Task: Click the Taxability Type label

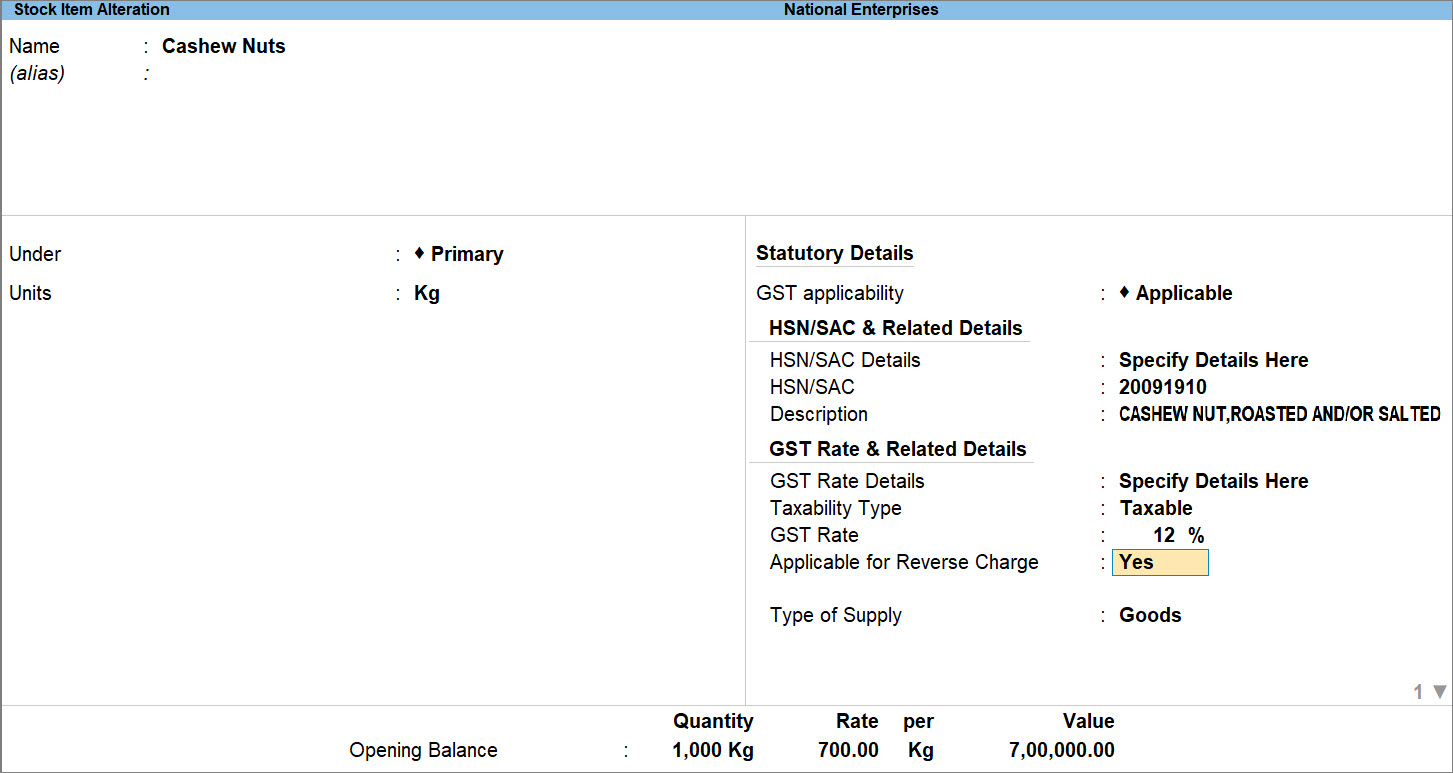Action: tap(836, 508)
